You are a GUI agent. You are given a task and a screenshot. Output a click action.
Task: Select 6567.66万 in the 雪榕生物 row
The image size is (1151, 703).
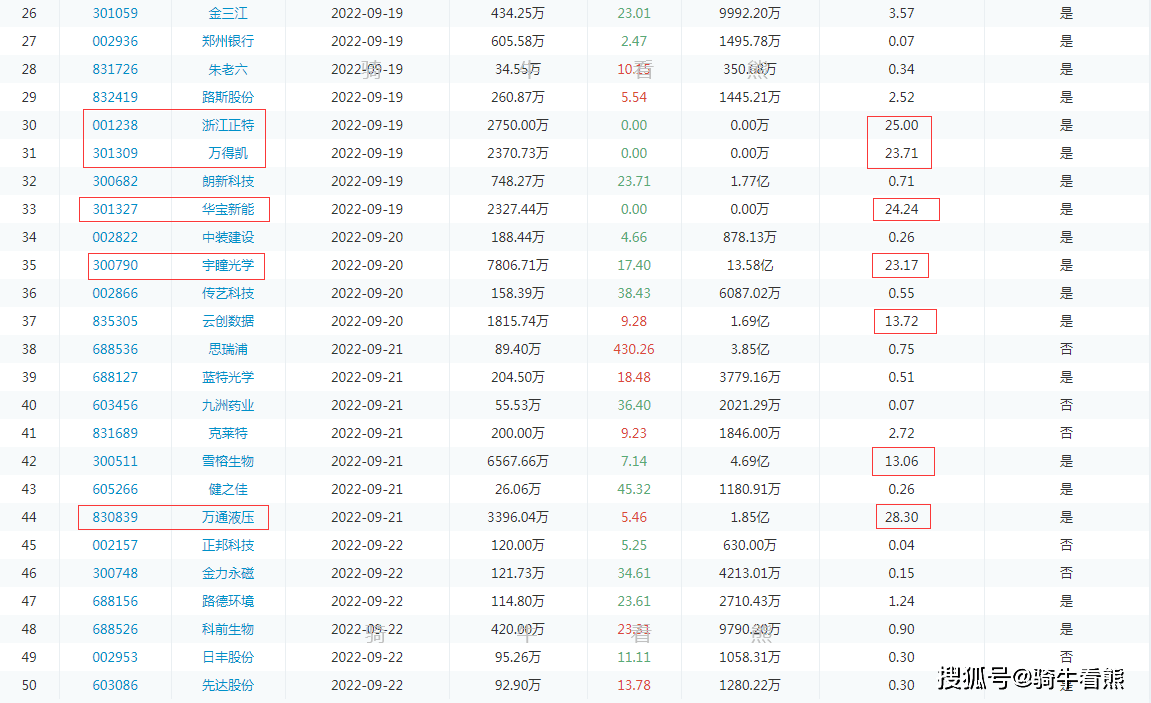click(x=518, y=461)
